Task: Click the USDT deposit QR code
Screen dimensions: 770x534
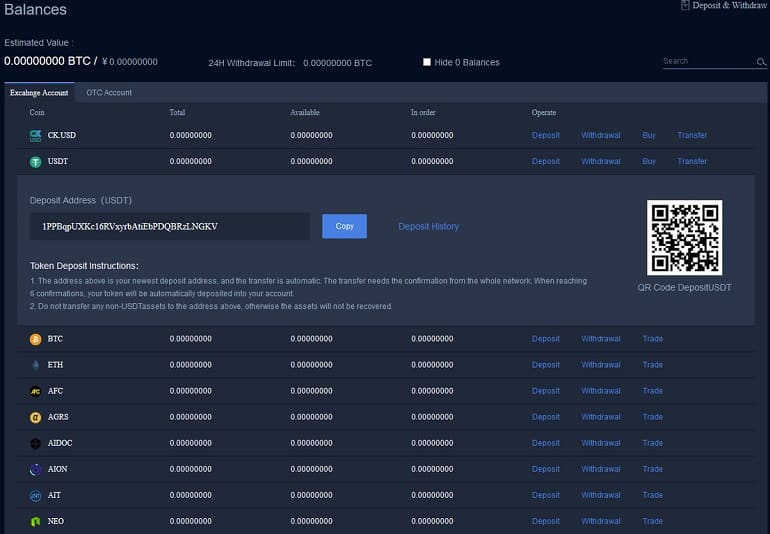Action: coord(684,237)
